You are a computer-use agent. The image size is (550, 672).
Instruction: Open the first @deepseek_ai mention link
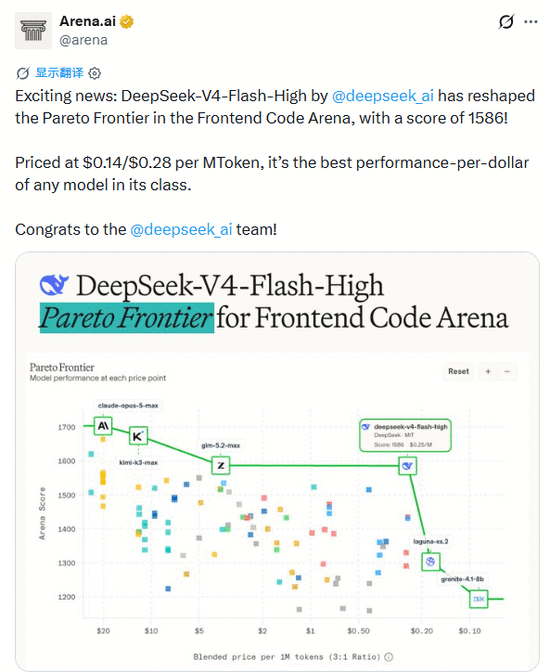383,96
